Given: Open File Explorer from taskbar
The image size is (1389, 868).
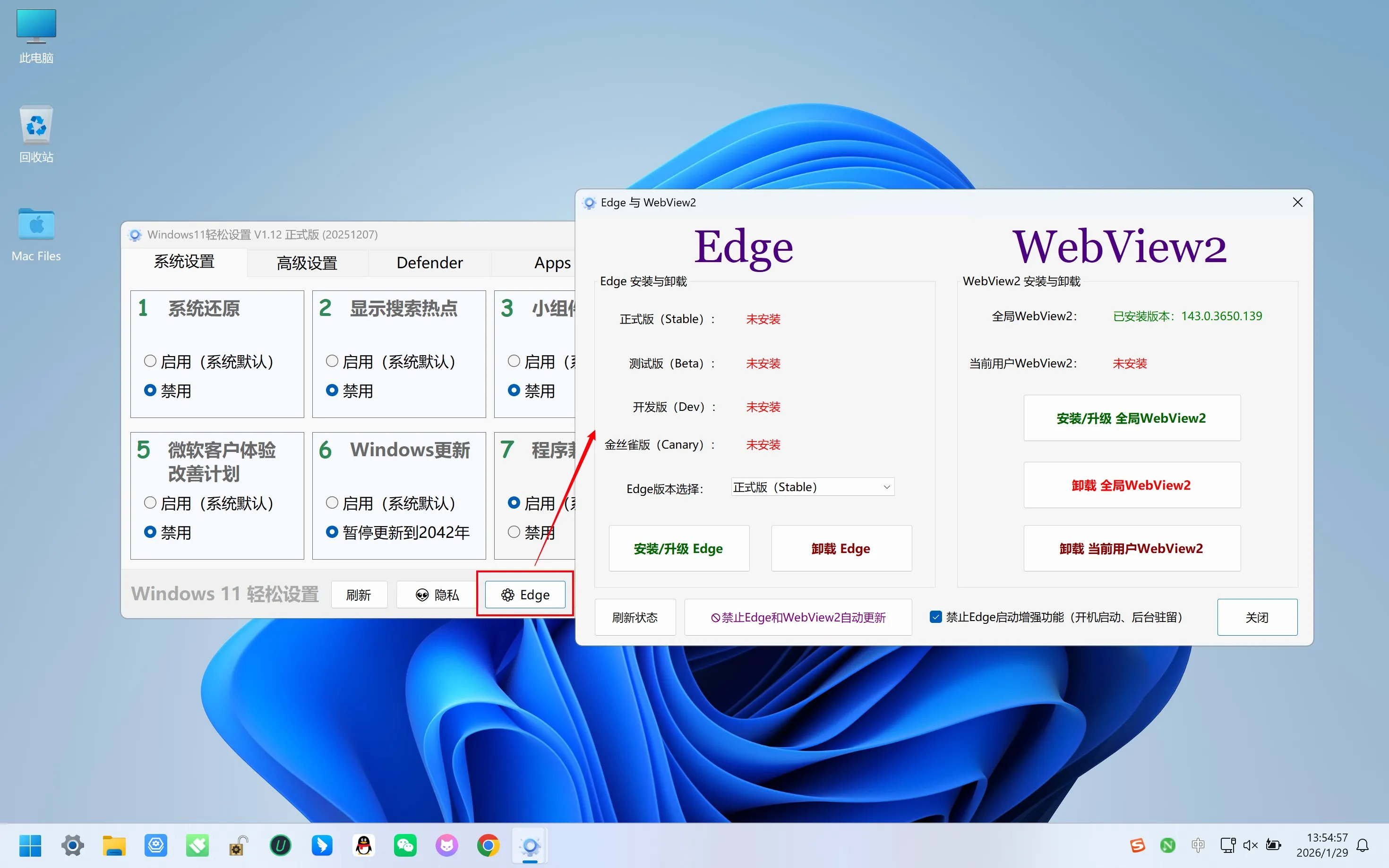Looking at the screenshot, I should (x=114, y=845).
